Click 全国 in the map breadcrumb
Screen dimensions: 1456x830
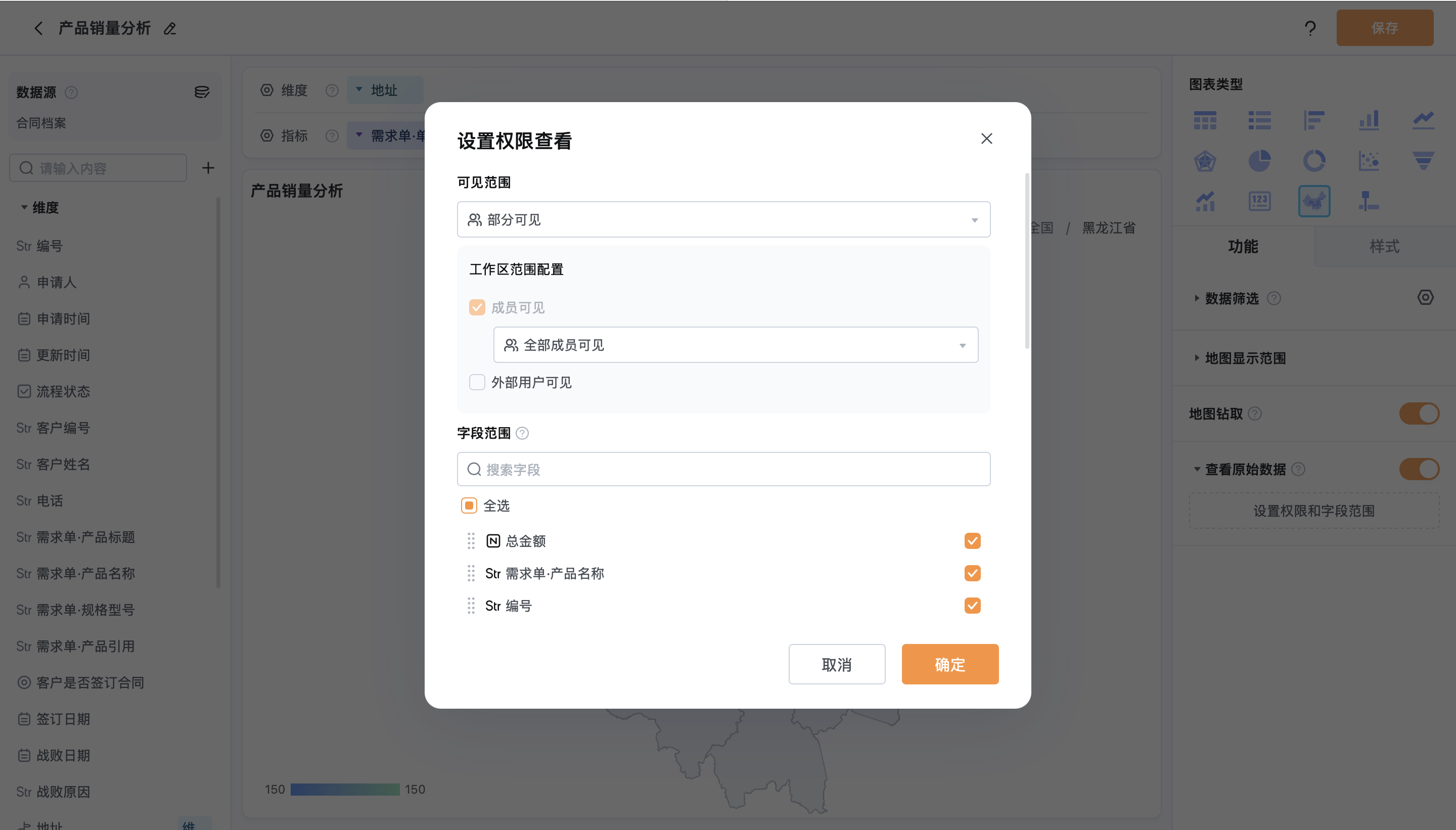pos(1041,228)
